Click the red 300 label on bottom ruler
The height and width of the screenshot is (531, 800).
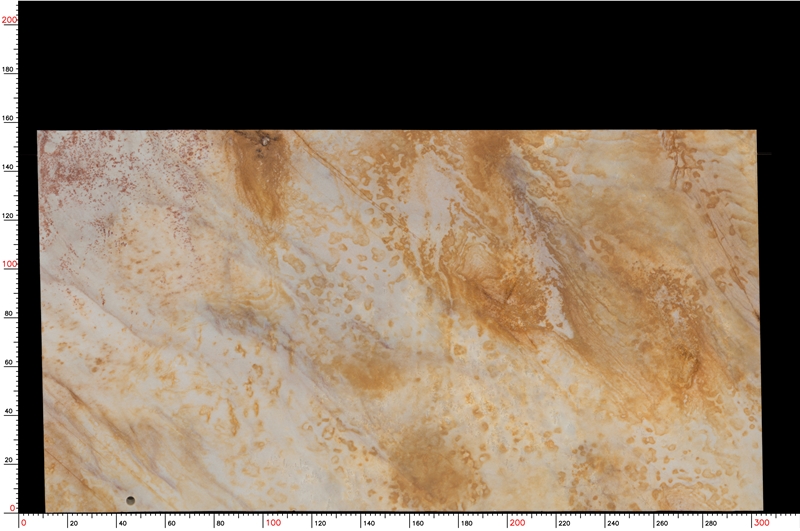tap(762, 523)
